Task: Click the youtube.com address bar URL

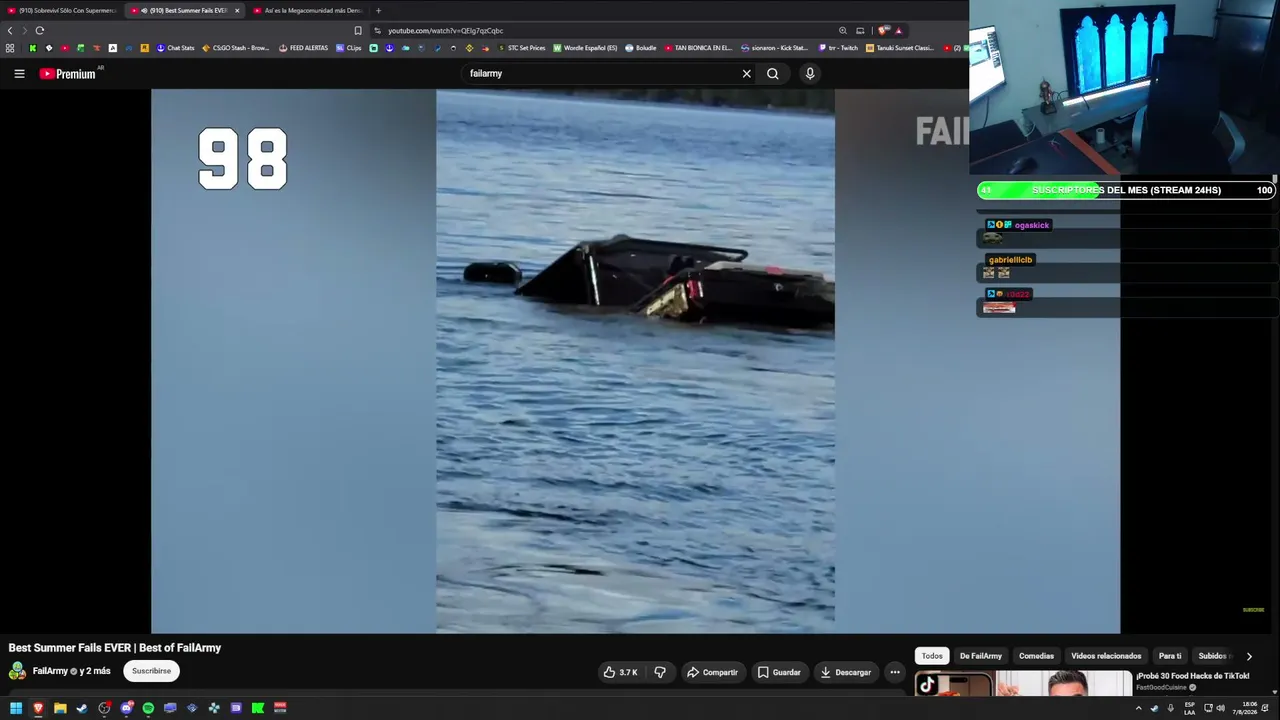Action: 445,30
